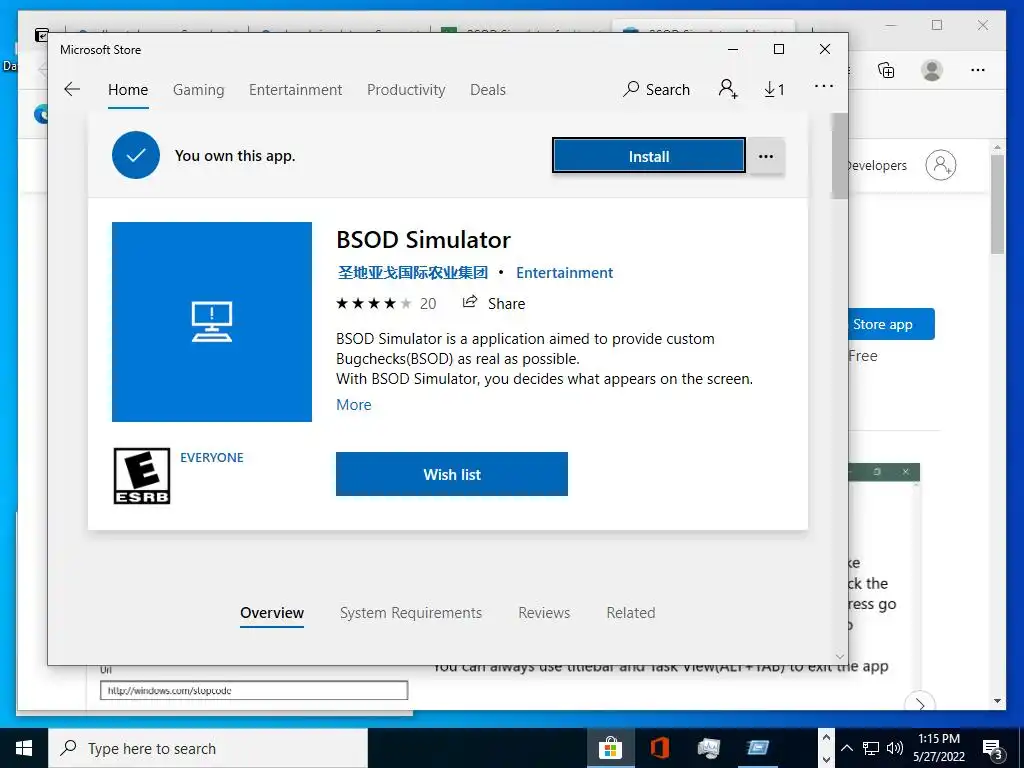
Task: Select the Related section tab
Action: pyautogui.click(x=631, y=613)
